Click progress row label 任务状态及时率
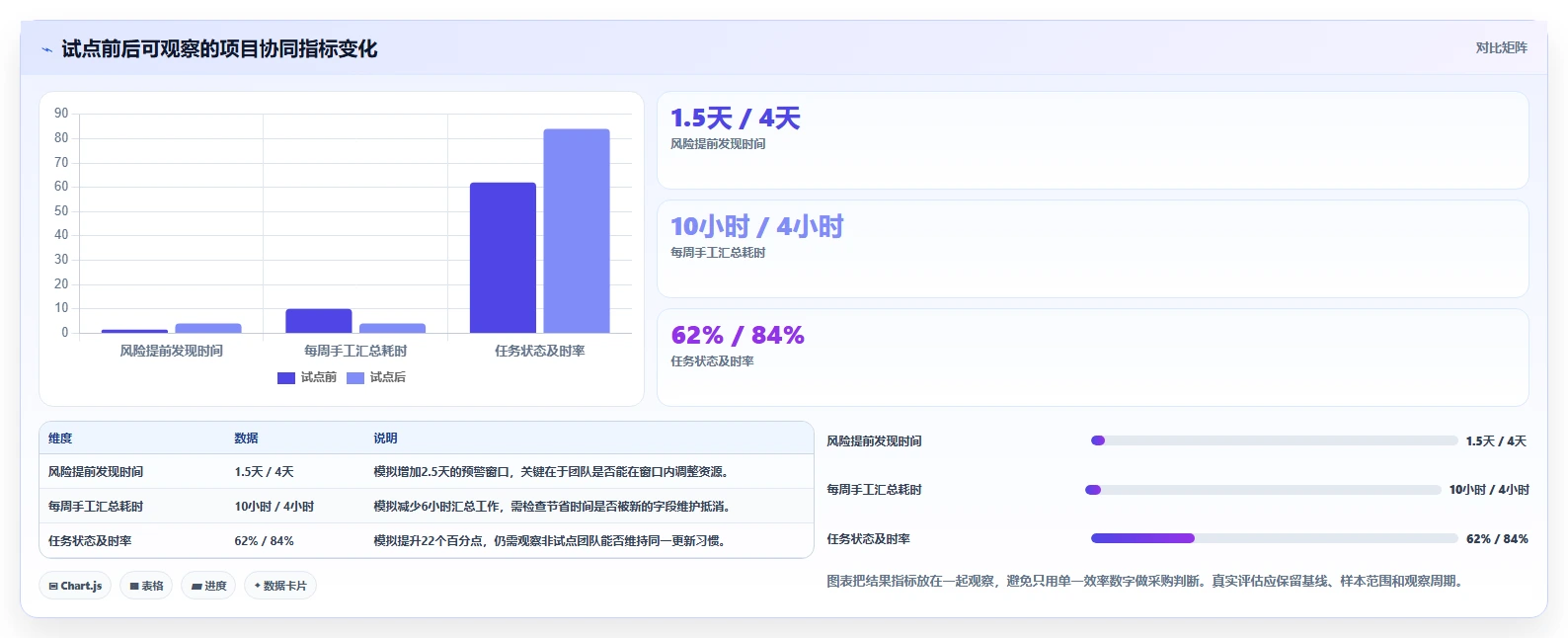This screenshot has height=638, width=1568. (x=868, y=539)
